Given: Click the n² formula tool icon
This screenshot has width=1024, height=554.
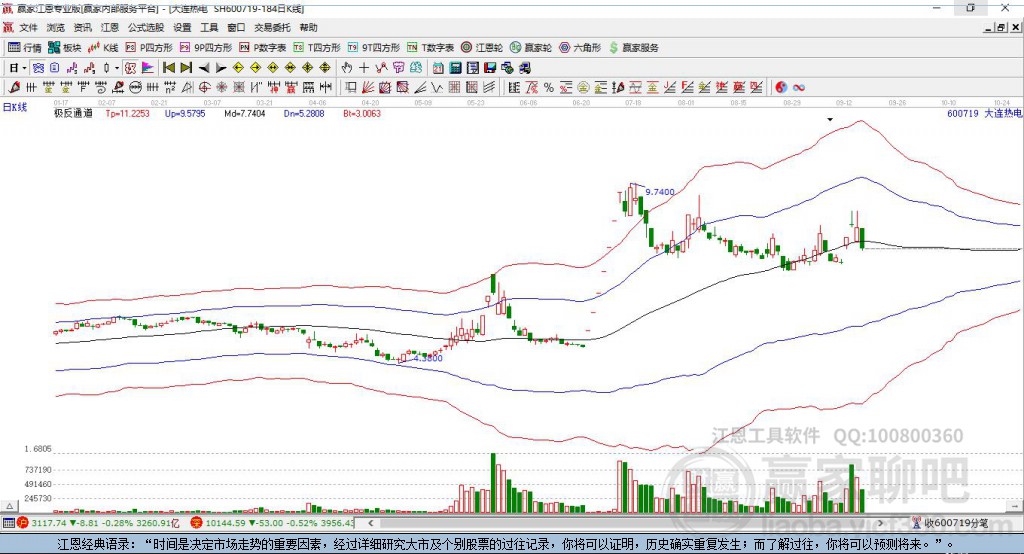Looking at the screenshot, I should click(170, 88).
